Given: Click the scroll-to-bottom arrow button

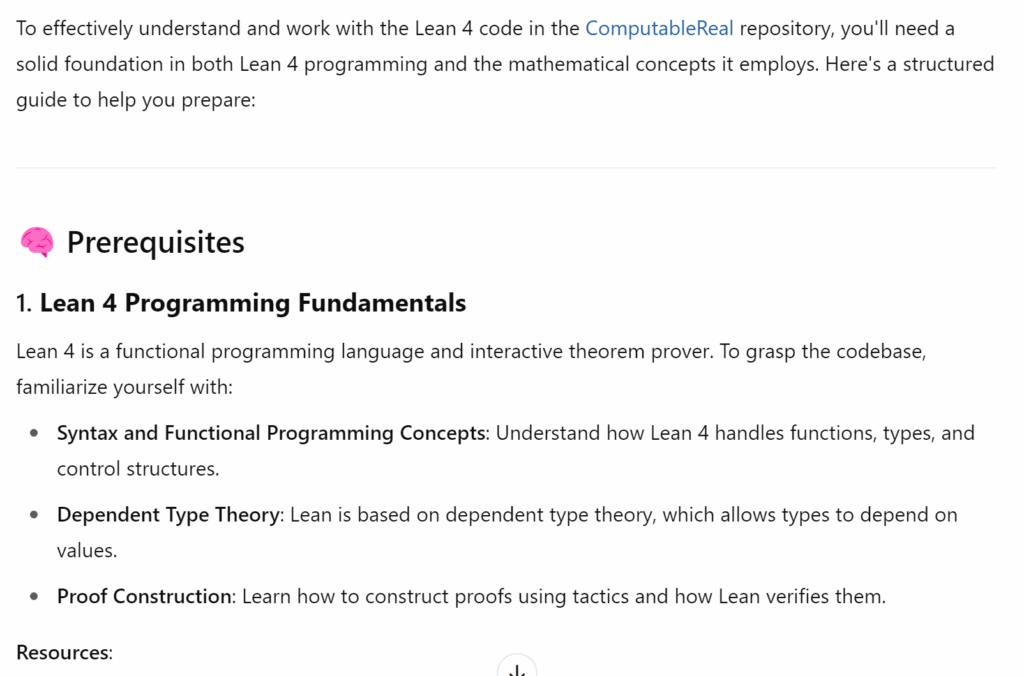Looking at the screenshot, I should [517, 668].
